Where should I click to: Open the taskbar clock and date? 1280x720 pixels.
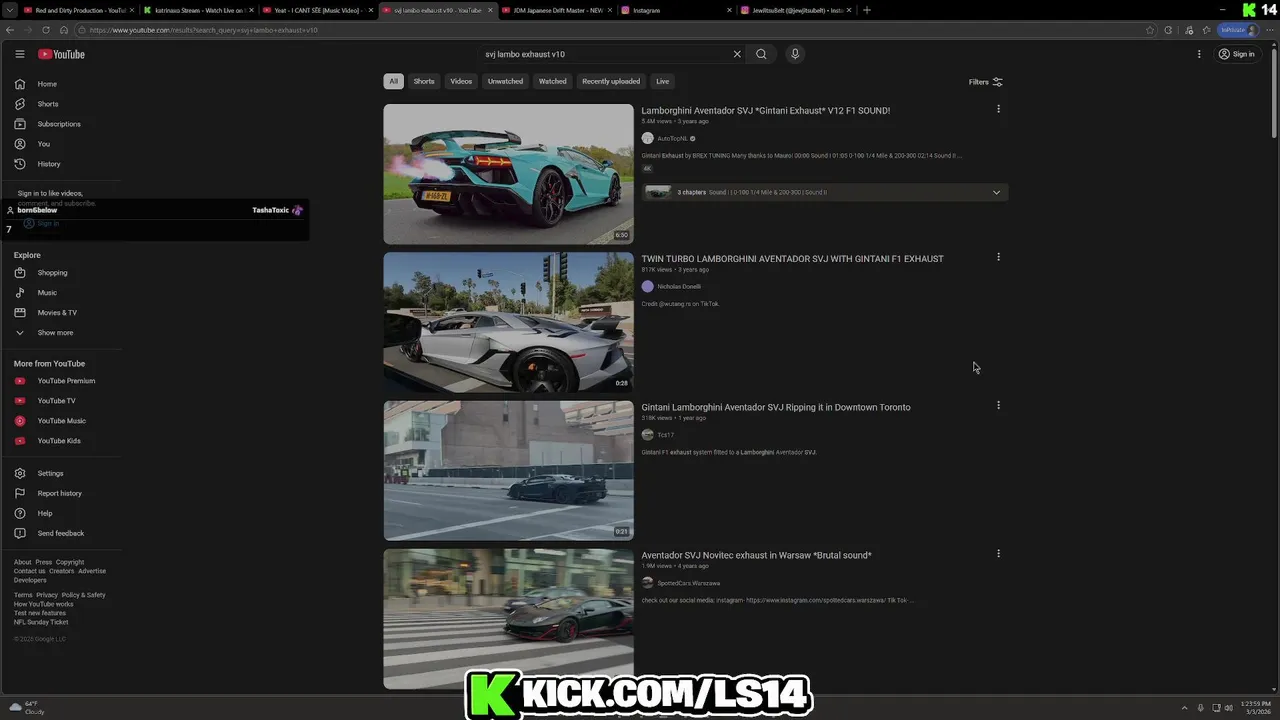1256,707
